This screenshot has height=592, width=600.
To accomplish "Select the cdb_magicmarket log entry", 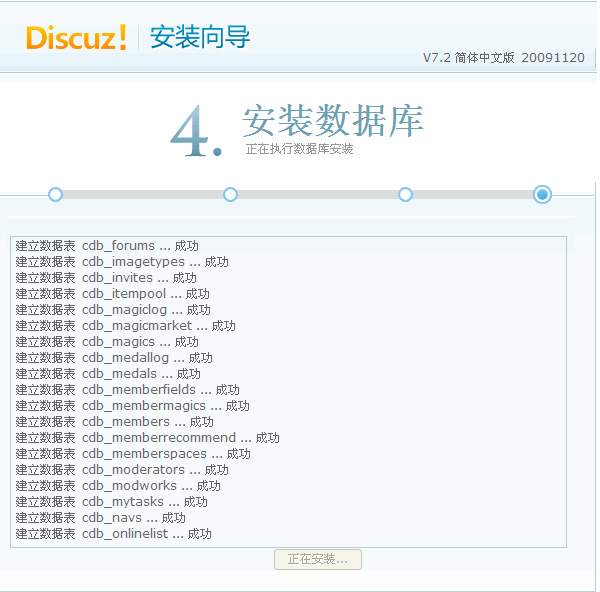I will click(x=126, y=326).
